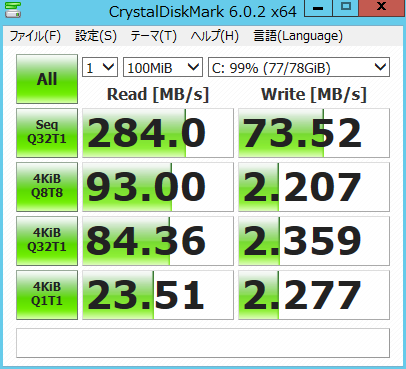Select the 4KiB Q8T8 write result 2.207
The width and height of the screenshot is (406, 369).
click(x=314, y=187)
